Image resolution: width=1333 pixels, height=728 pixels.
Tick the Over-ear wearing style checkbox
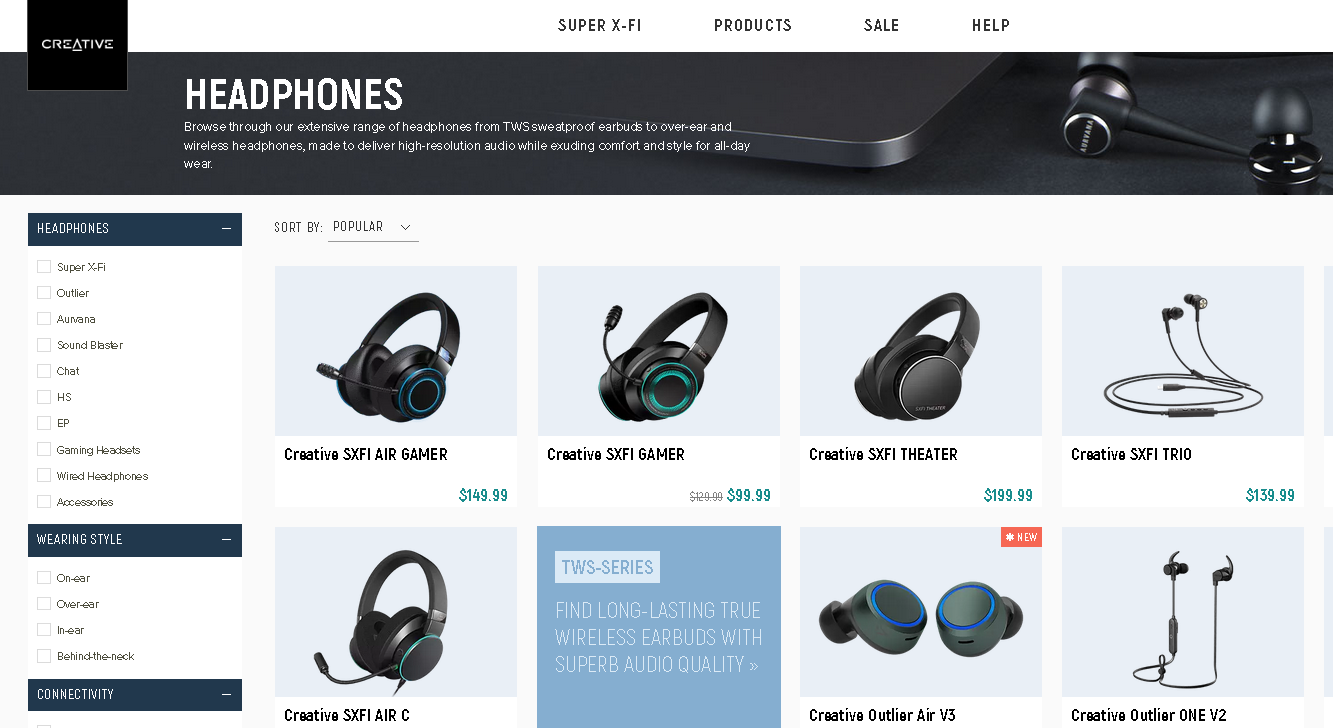44,603
